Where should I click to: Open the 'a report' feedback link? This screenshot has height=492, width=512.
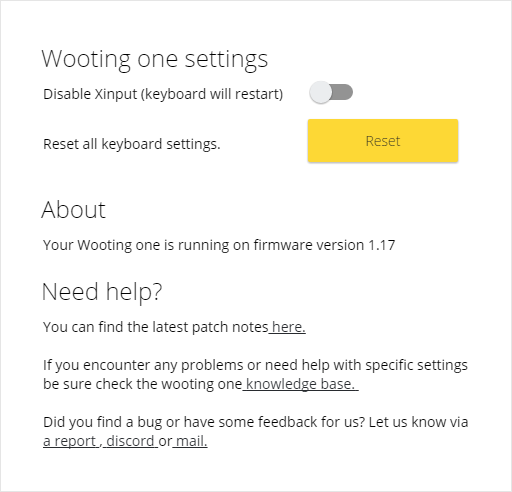[x=71, y=441]
